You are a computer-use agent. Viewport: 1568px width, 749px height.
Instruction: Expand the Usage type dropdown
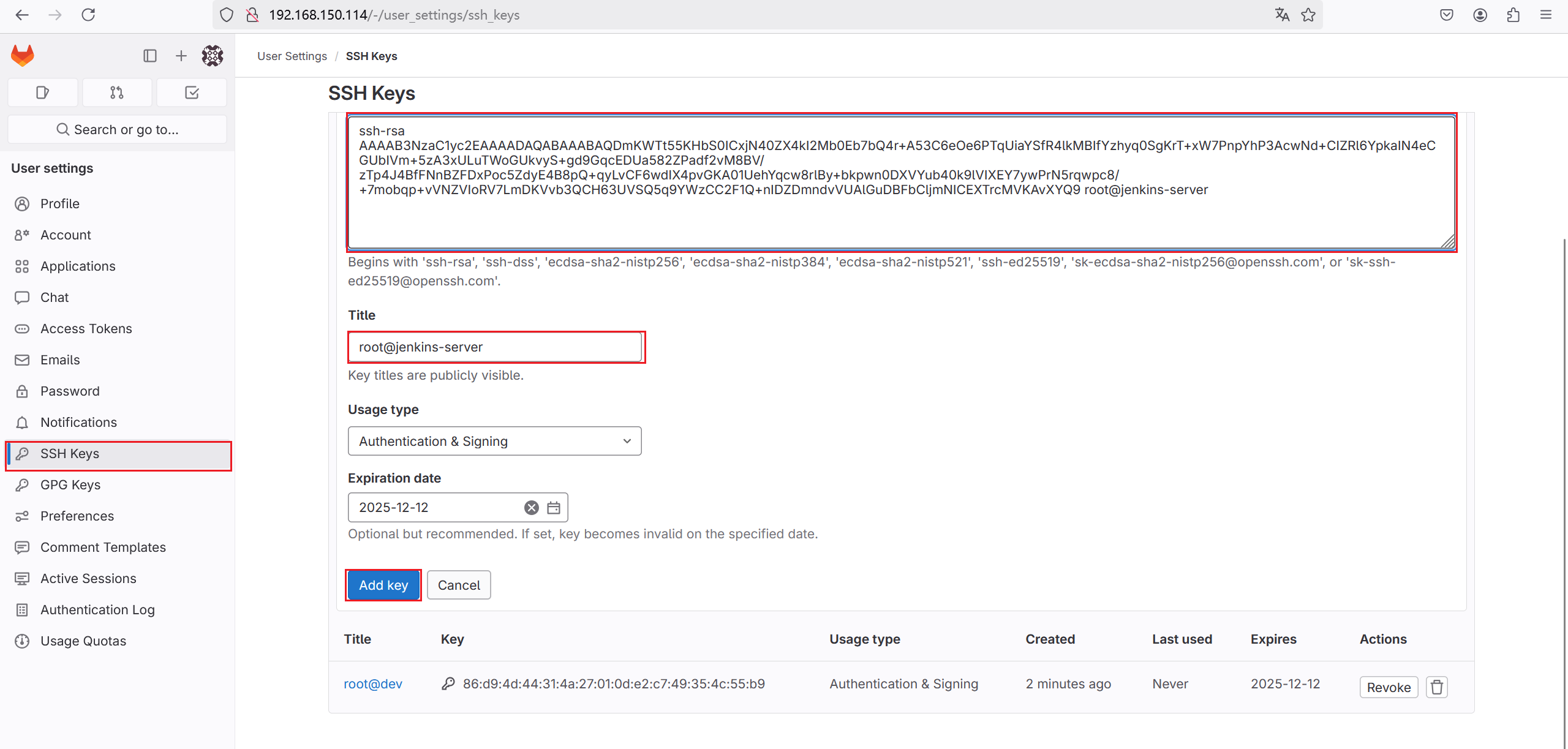click(495, 441)
